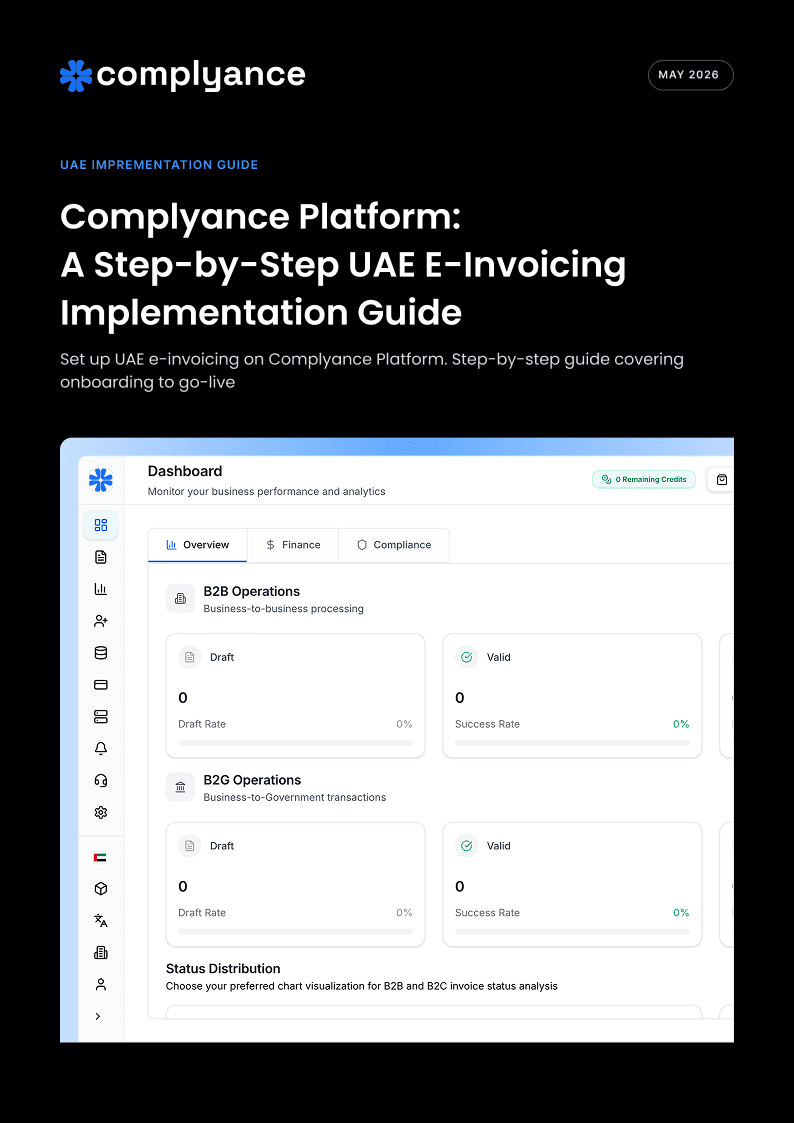Open the notifications bell icon
The width and height of the screenshot is (794, 1123).
point(101,748)
